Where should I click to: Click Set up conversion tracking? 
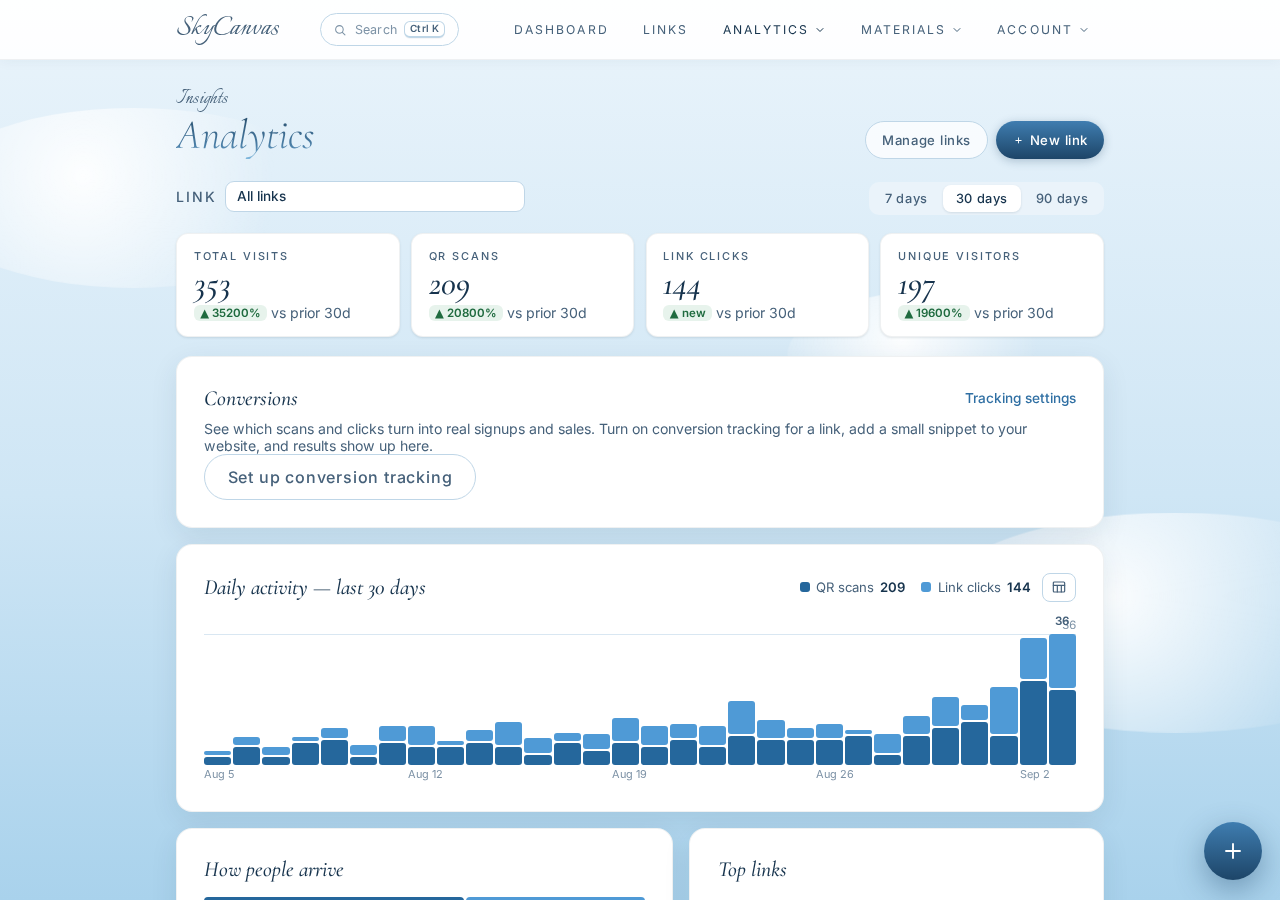[340, 477]
